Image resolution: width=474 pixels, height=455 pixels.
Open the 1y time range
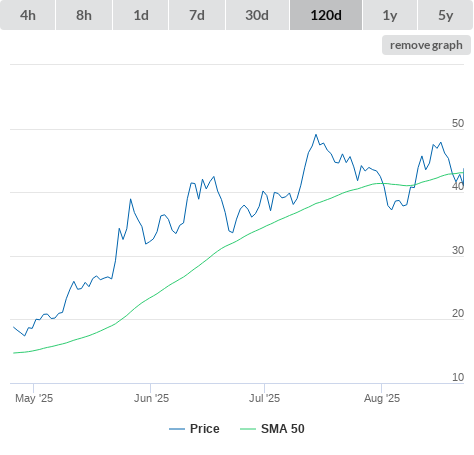coord(390,15)
